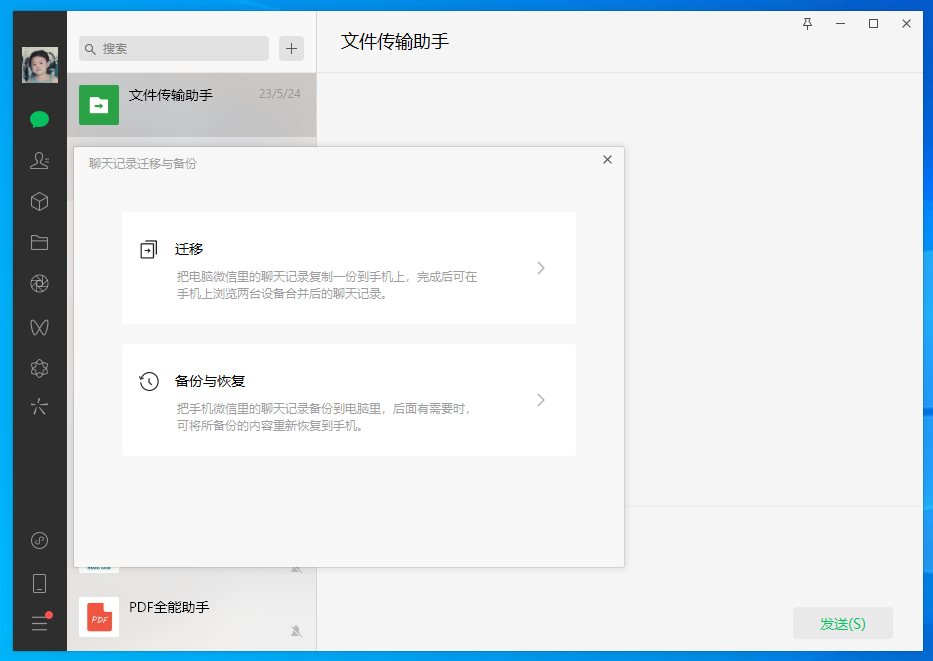Click inside the 搜索 search field

click(x=173, y=48)
